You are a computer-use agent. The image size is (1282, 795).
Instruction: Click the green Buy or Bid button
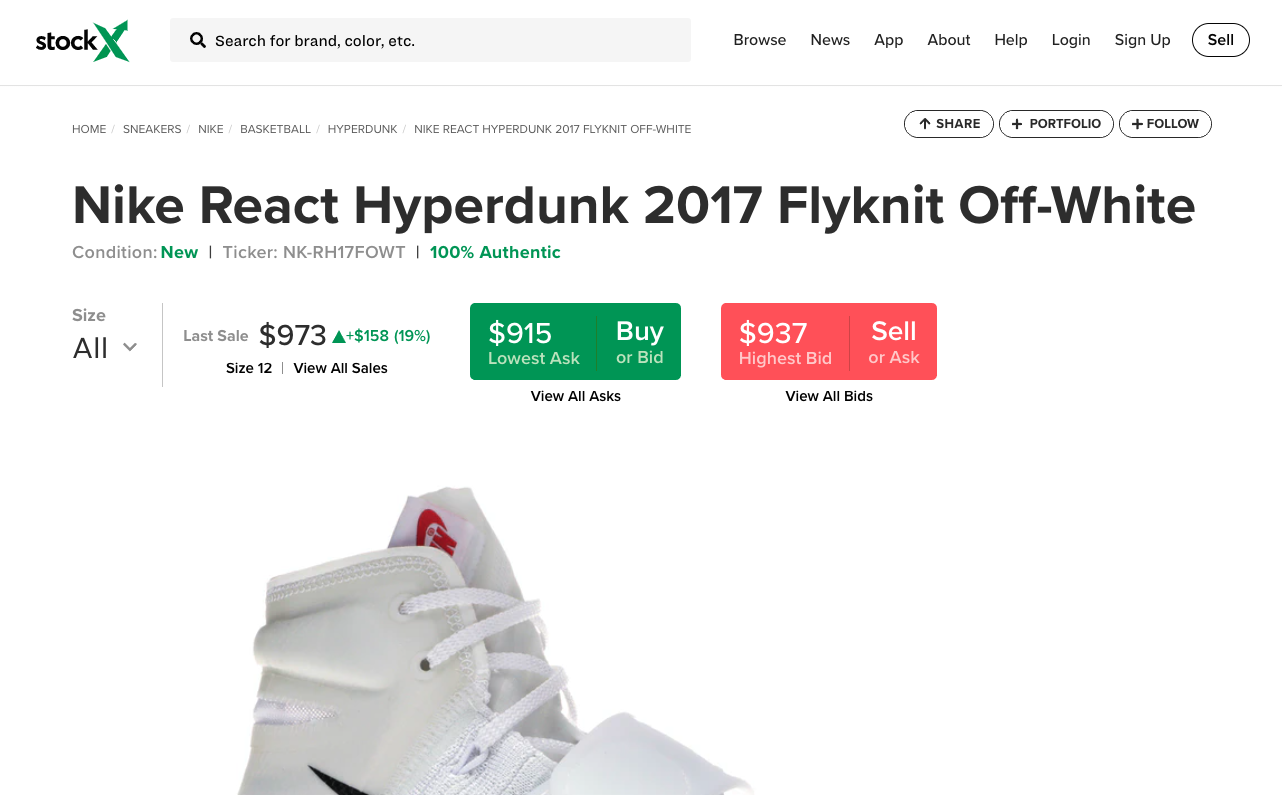(575, 341)
